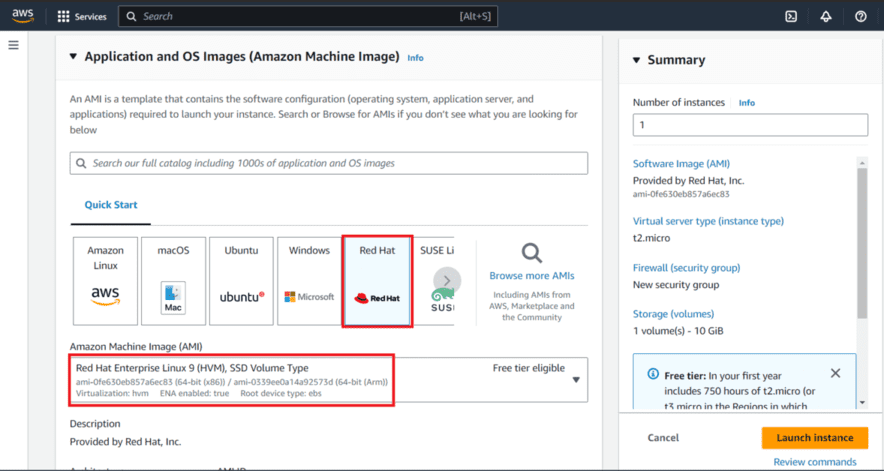This screenshot has width=884, height=471.
Task: Open the help question mark icon
Action: 861,16
